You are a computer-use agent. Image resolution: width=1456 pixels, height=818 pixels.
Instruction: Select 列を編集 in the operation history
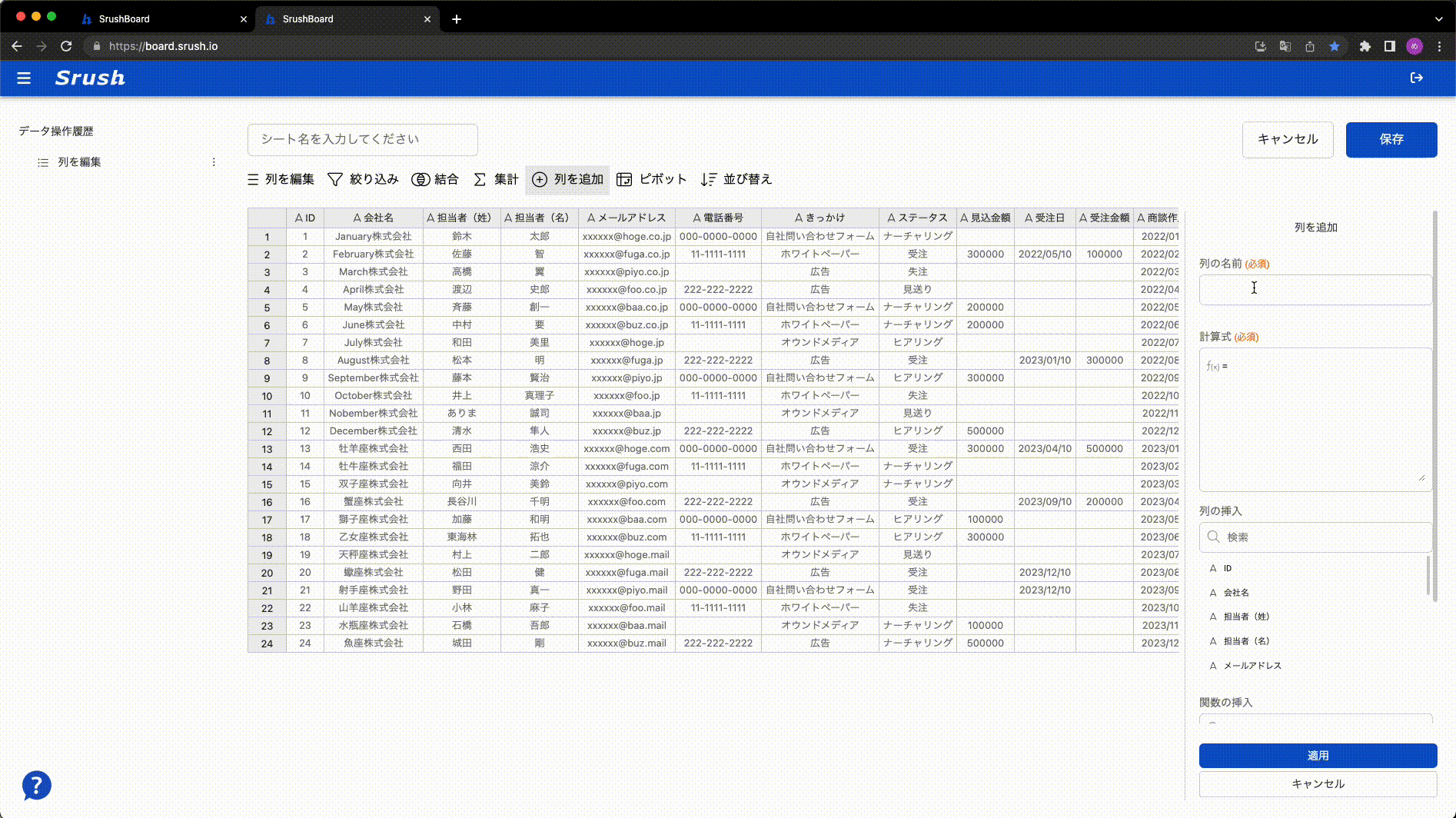79,162
